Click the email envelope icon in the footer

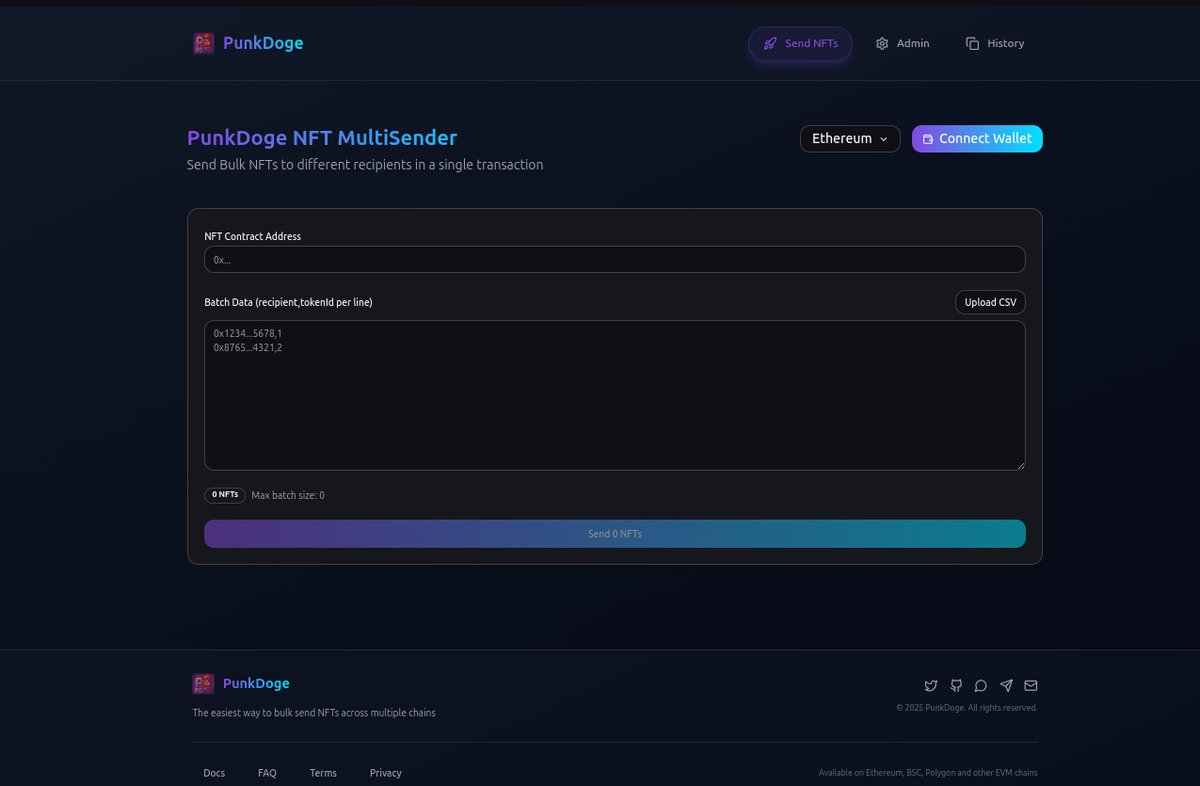(x=1031, y=686)
